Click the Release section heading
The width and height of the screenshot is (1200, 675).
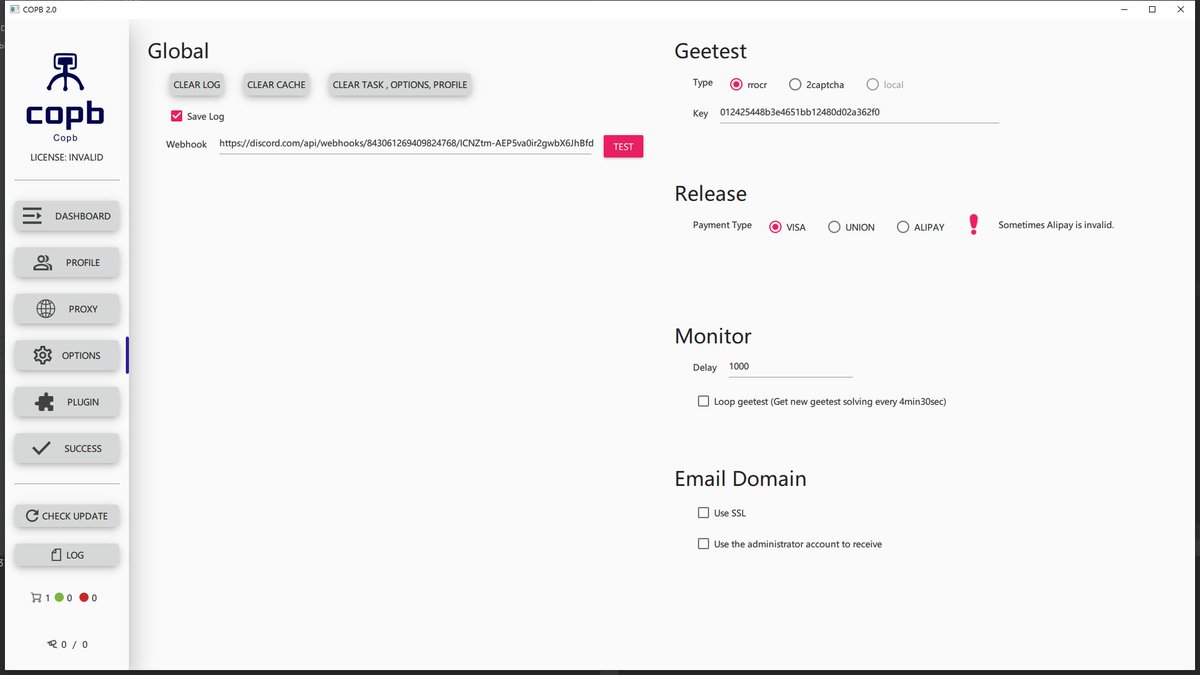(x=711, y=194)
